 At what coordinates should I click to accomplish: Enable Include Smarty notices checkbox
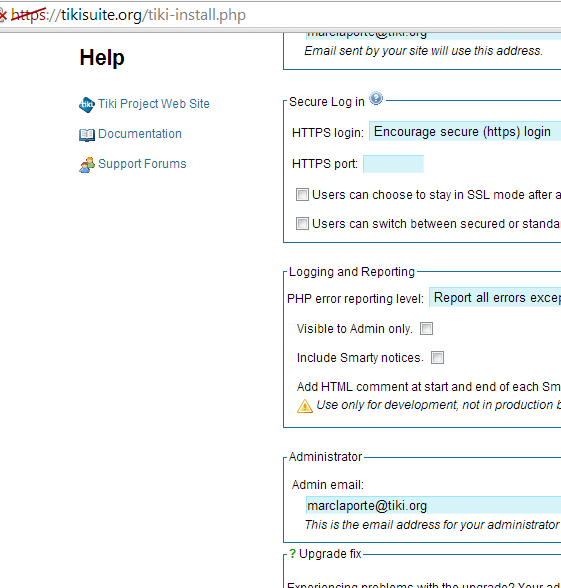(x=437, y=357)
